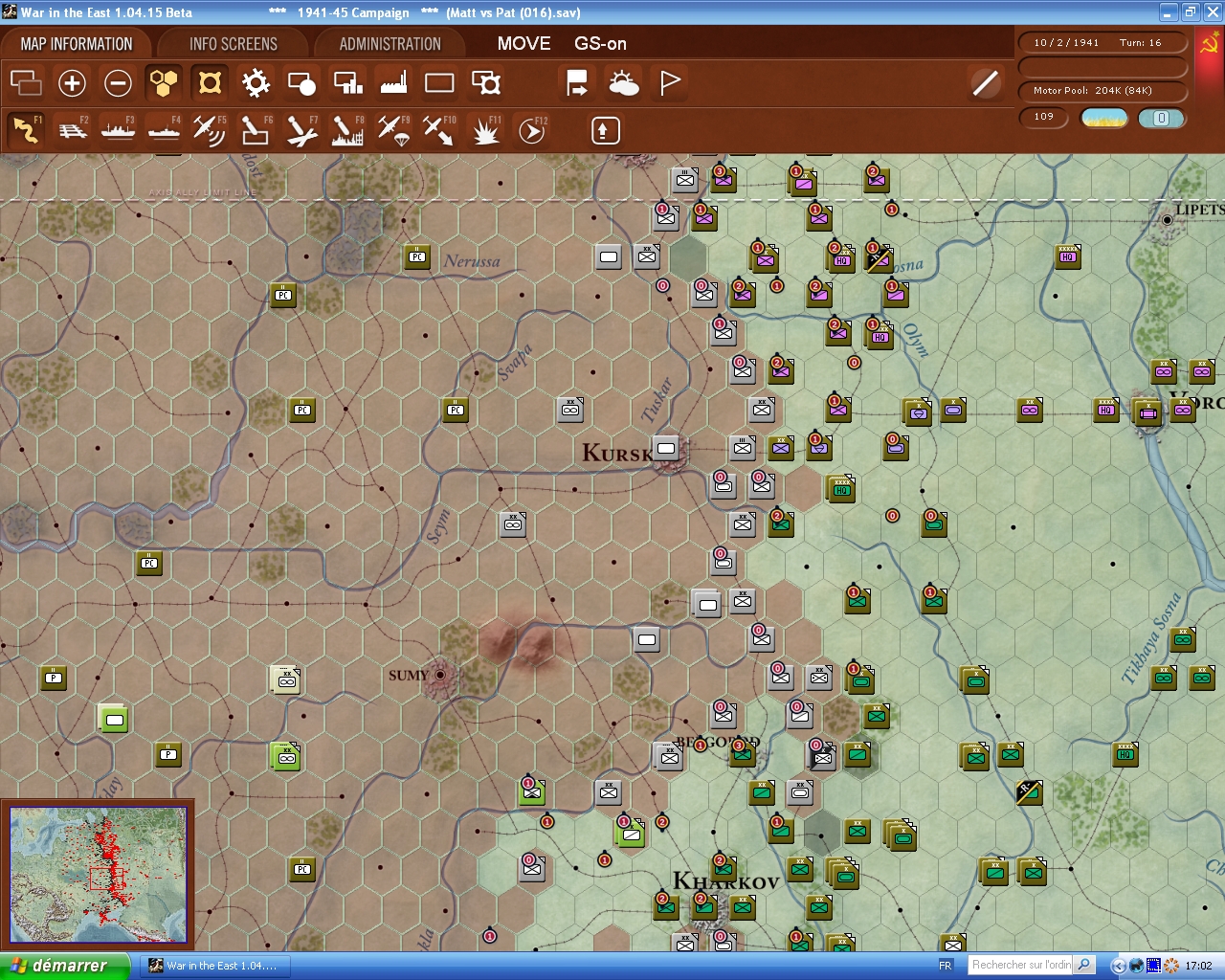Click the flag-with-arrow end turn icon
This screenshot has width=1225, height=980.
(x=577, y=83)
